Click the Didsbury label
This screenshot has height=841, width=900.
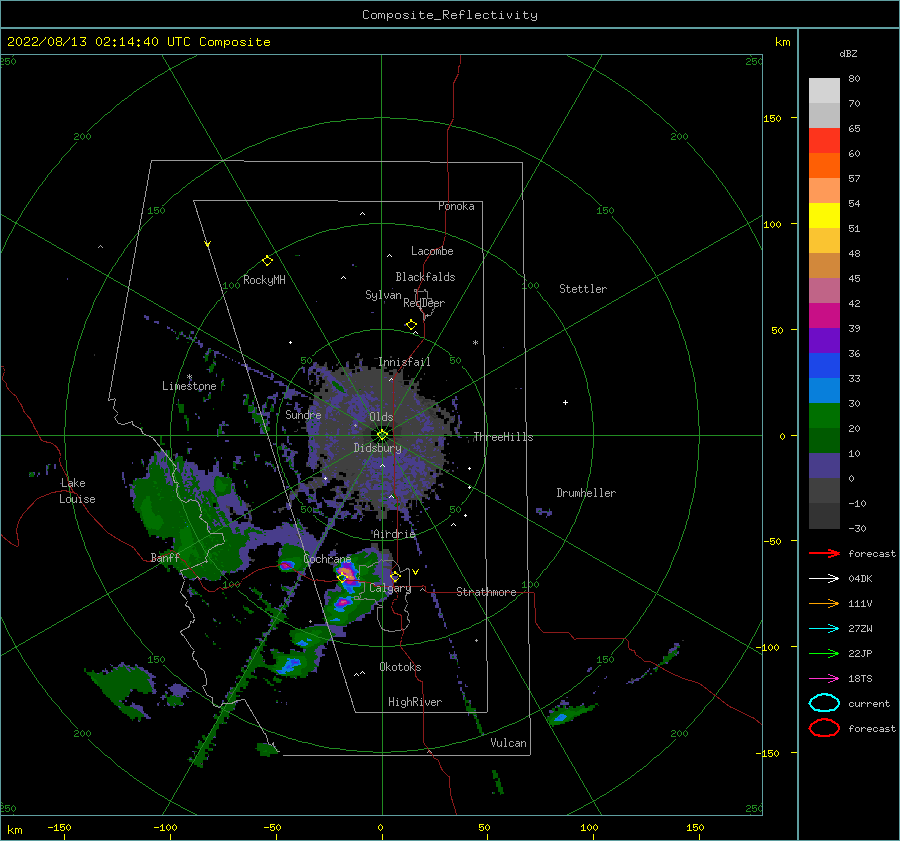point(378,448)
